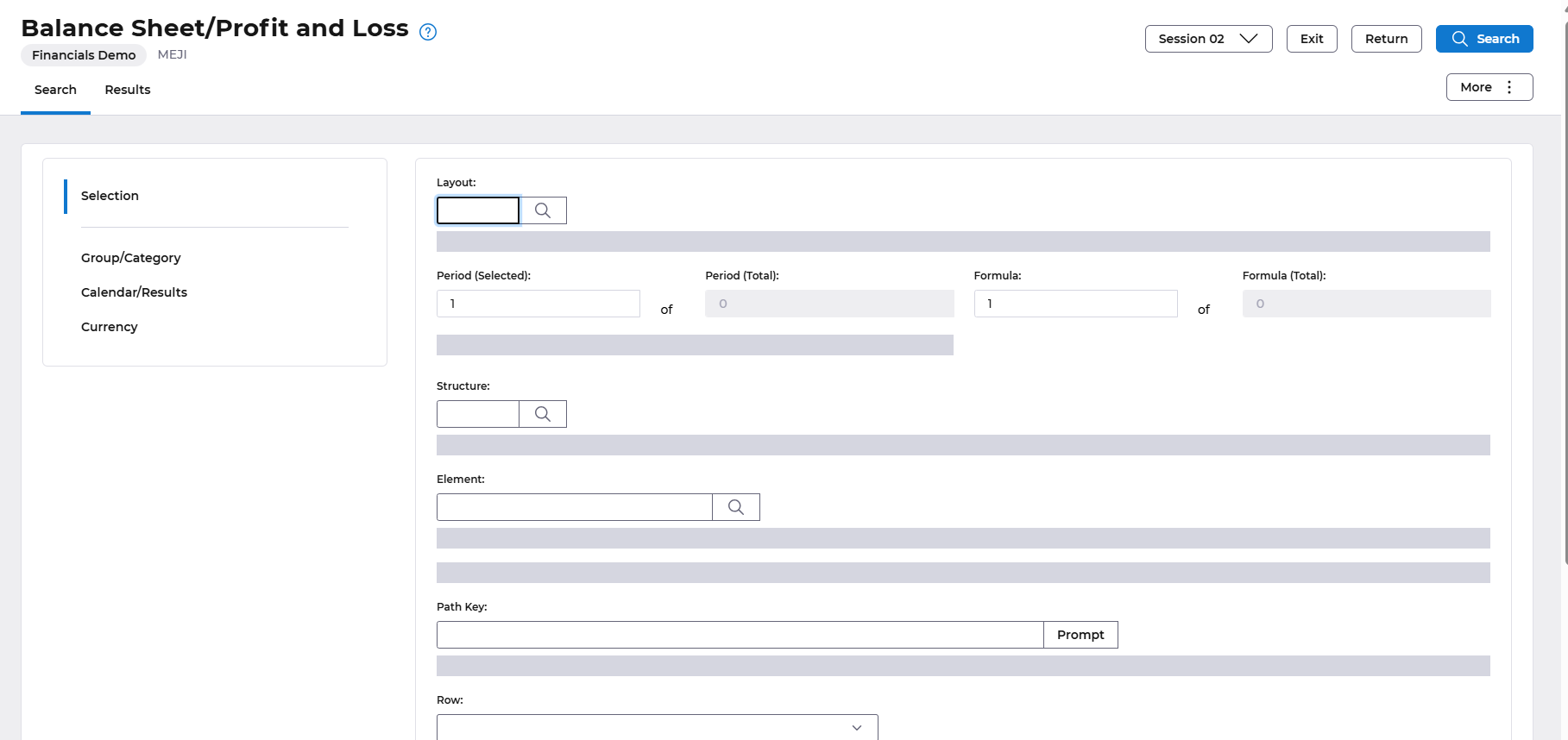Select the Selection section in sidebar
This screenshot has height=740, width=1568.
(x=110, y=196)
